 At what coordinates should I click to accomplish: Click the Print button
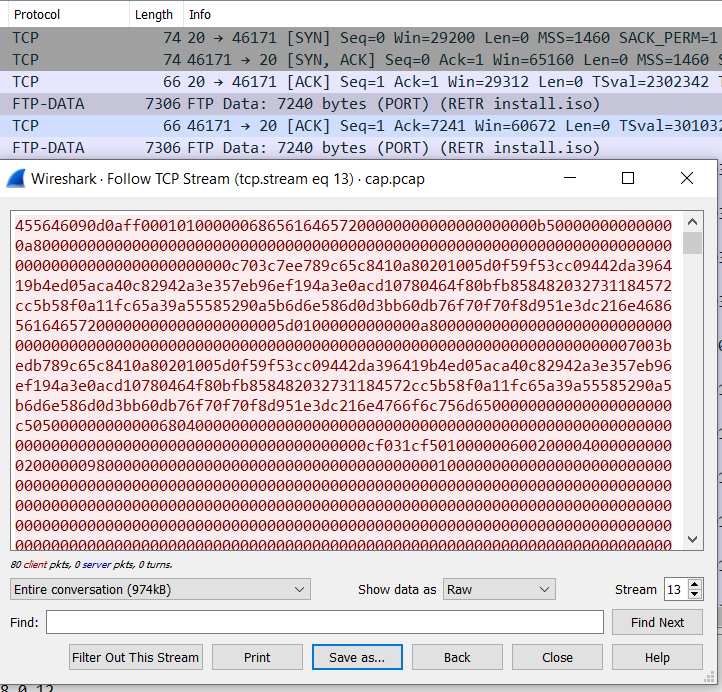pos(257,657)
